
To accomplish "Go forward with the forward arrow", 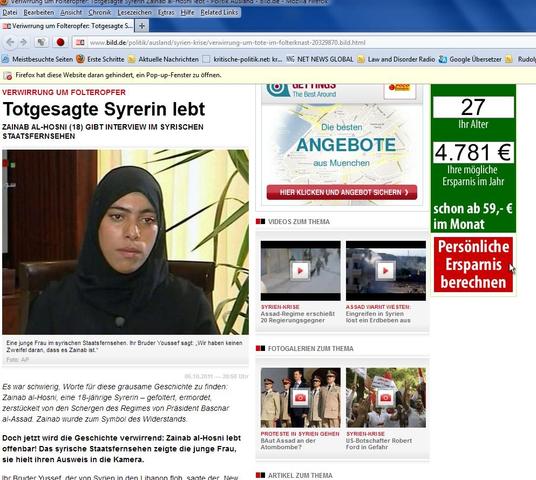I will 23,42.
